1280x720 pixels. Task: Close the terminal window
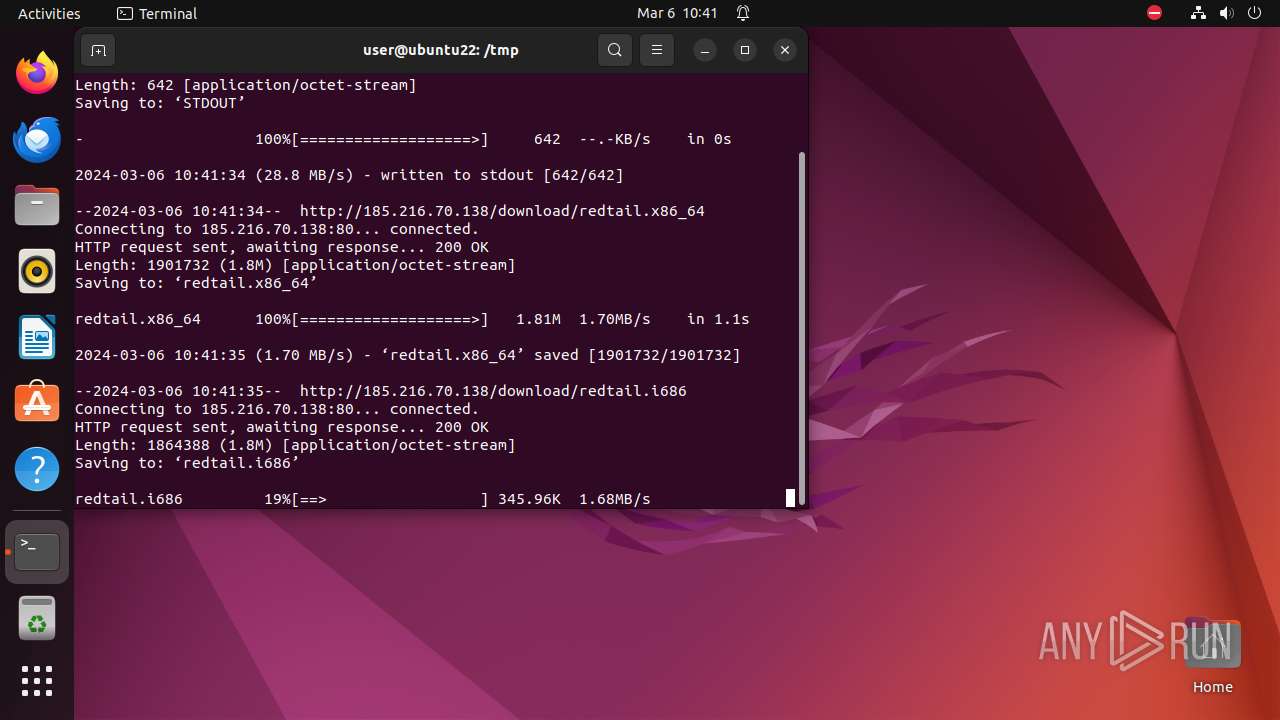(x=785, y=50)
